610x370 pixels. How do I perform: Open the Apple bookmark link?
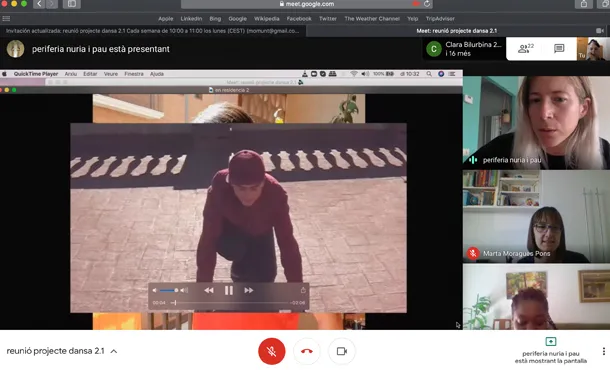click(165, 18)
